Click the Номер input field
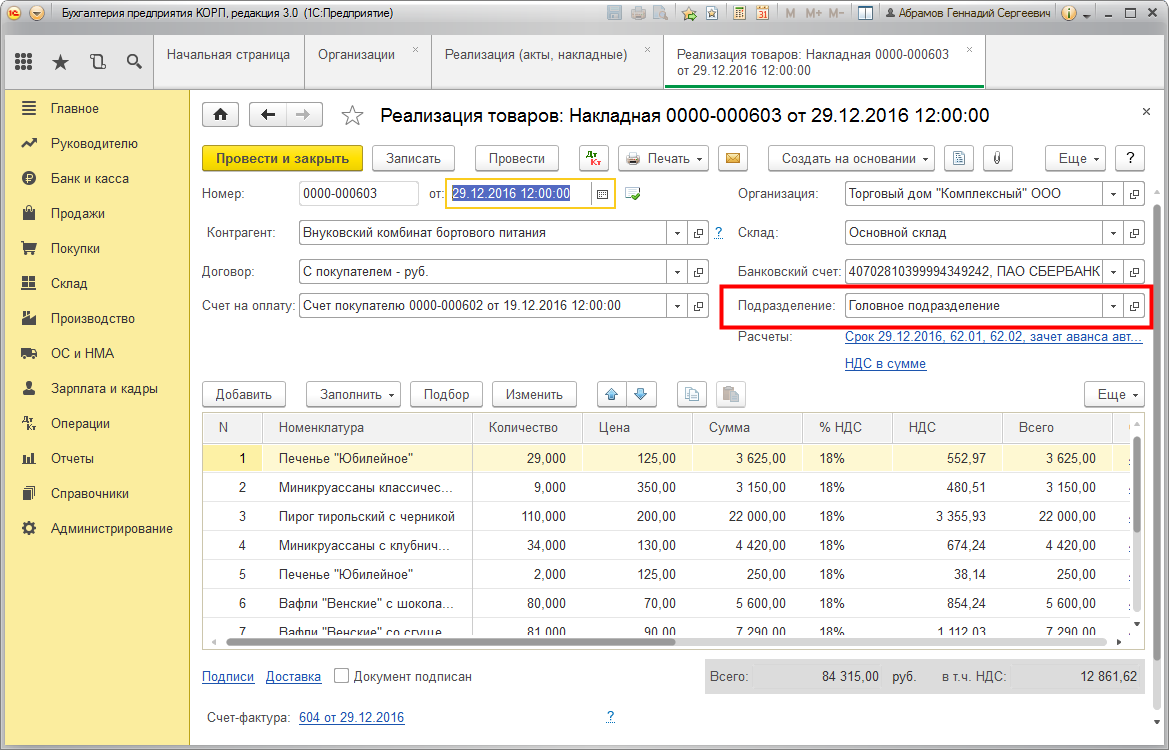 tap(359, 194)
